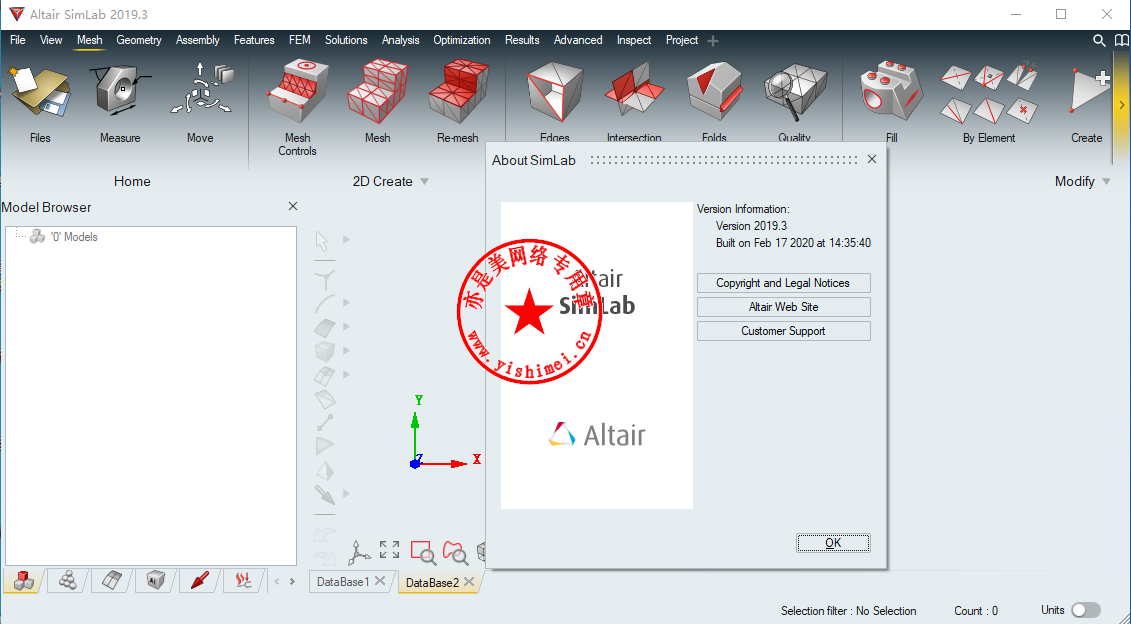Switch to the Analysis ribbon tab

click(400, 40)
